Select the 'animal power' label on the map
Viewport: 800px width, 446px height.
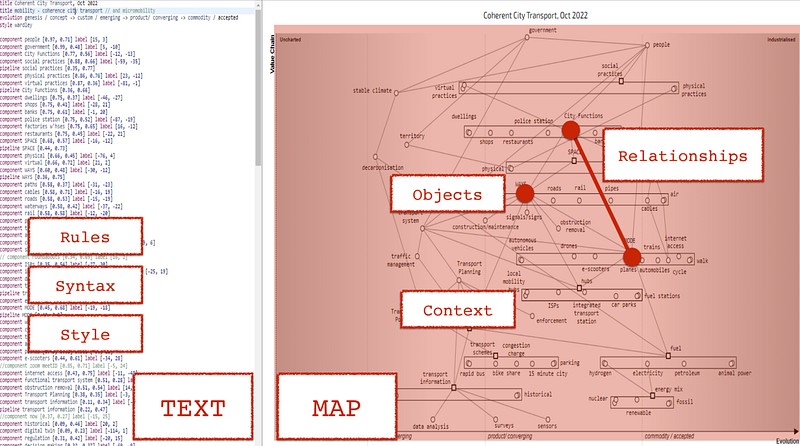735,373
